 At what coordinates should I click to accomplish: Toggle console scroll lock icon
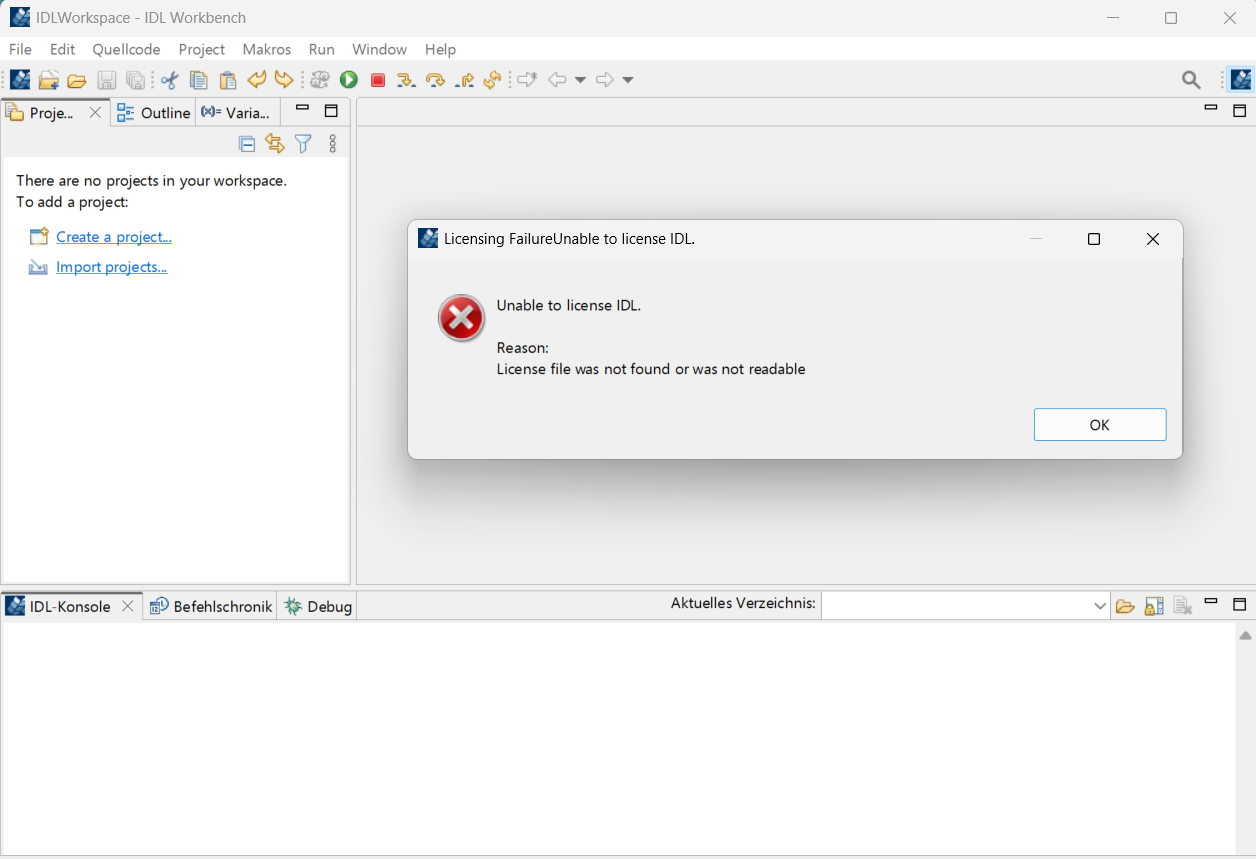1154,606
